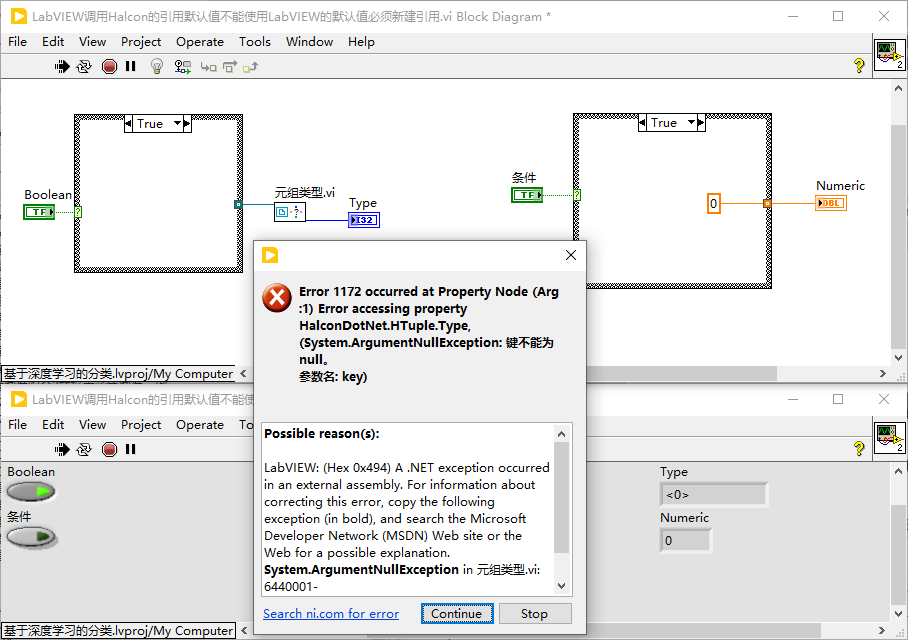Toggle Highlight Execution light bulb
Screen dimensions: 908x640
[156, 67]
